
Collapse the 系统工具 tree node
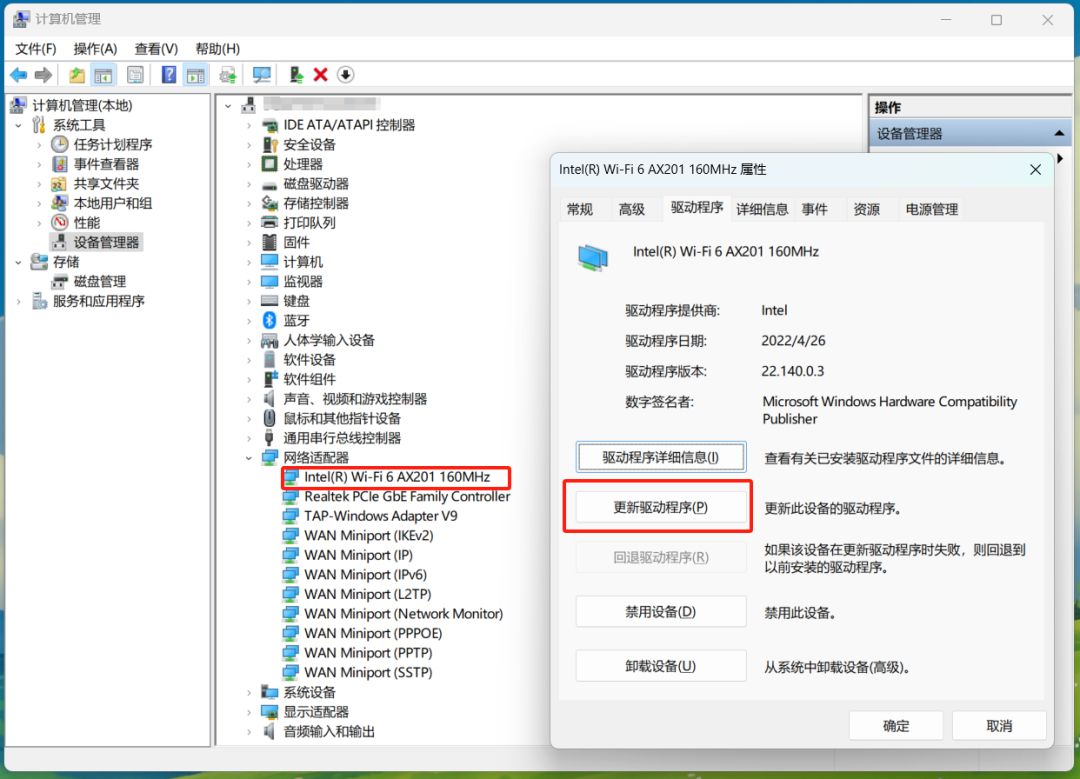[x=19, y=125]
